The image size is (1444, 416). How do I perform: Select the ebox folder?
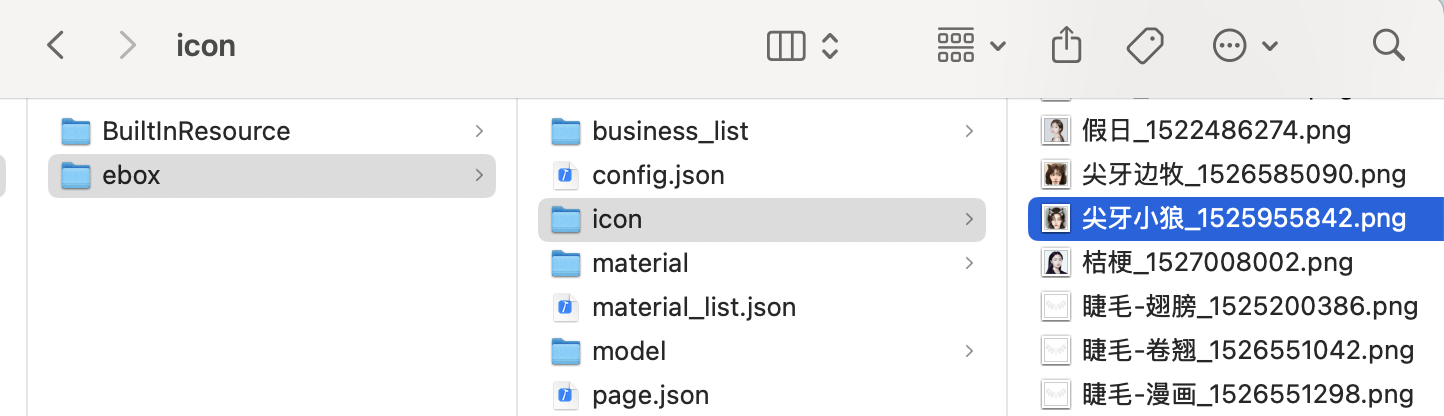[x=131, y=175]
